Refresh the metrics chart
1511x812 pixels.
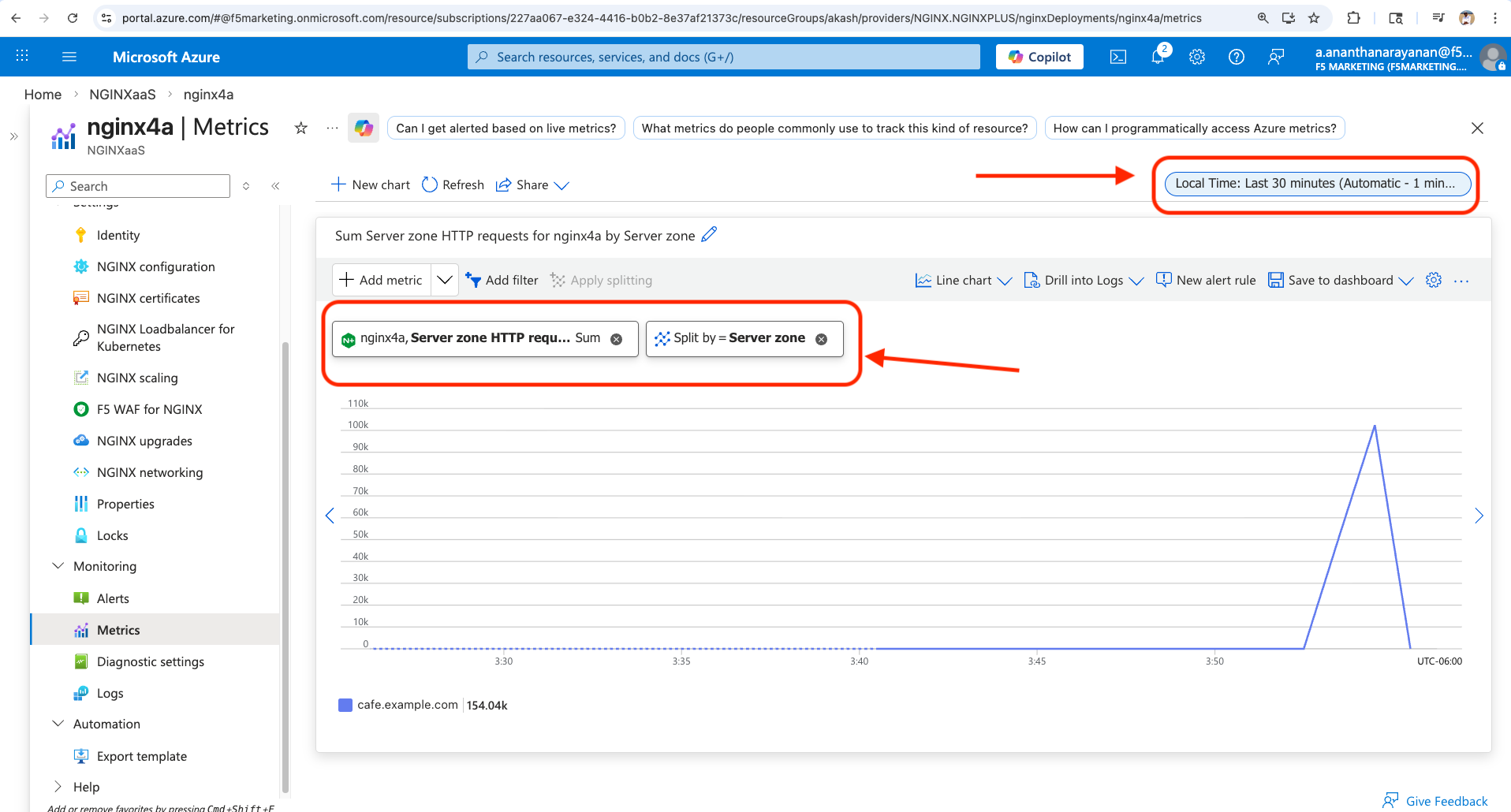pyautogui.click(x=453, y=184)
